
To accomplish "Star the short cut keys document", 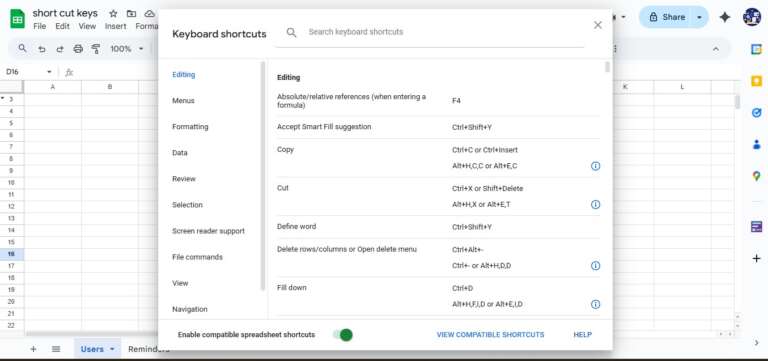I will pos(113,13).
